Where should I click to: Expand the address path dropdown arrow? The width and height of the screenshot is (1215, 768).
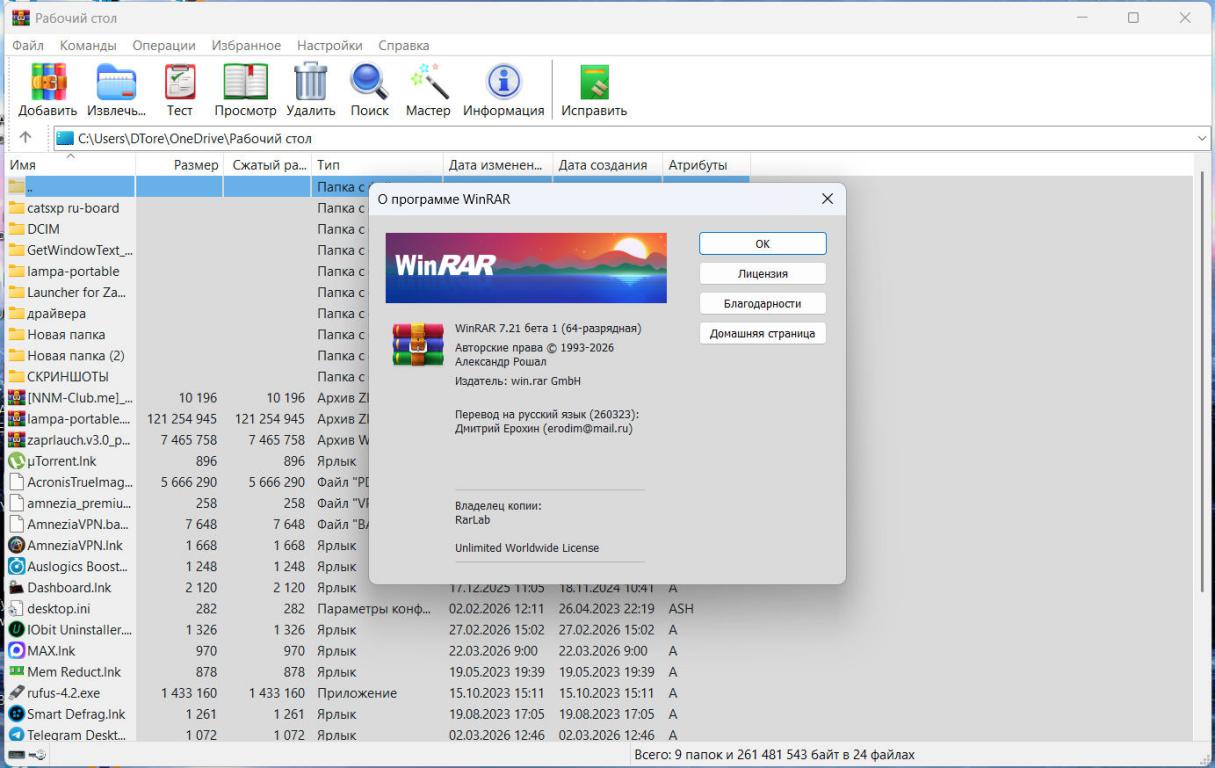click(1201, 139)
